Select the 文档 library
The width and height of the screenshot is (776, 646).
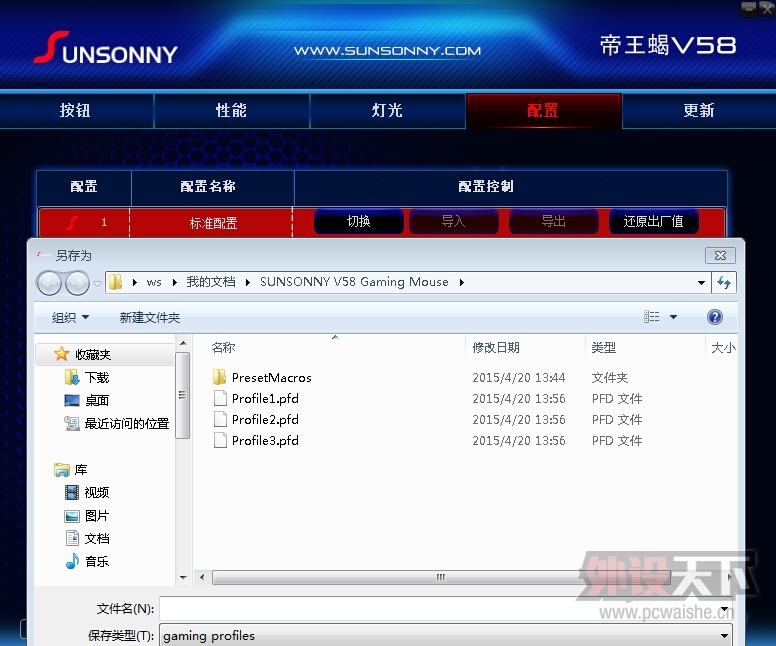coord(97,539)
